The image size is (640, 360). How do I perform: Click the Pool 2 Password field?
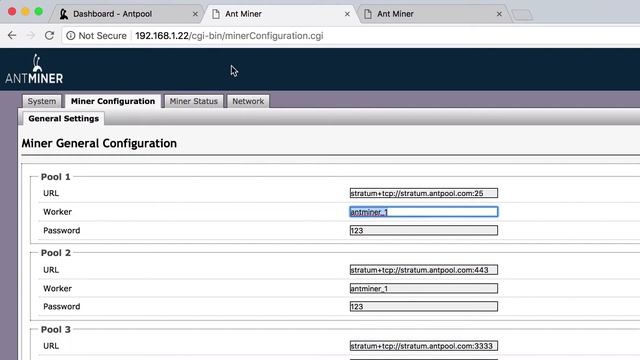[x=424, y=306]
